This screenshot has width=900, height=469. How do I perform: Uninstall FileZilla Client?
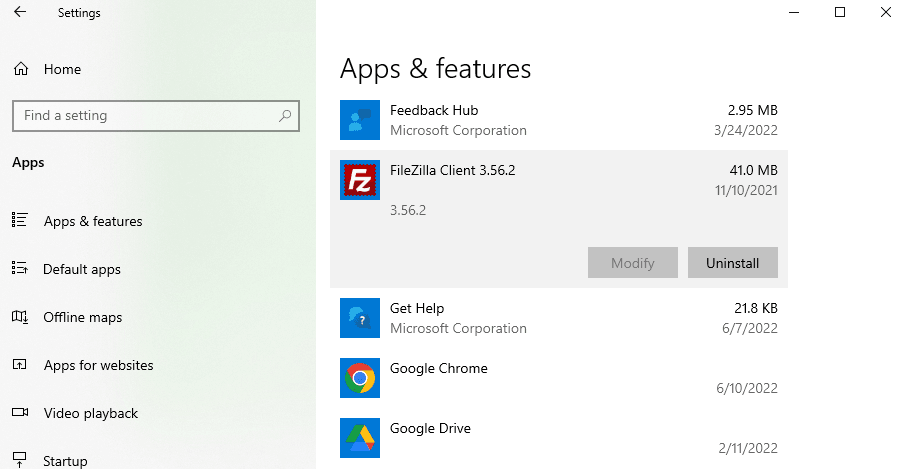(732, 263)
